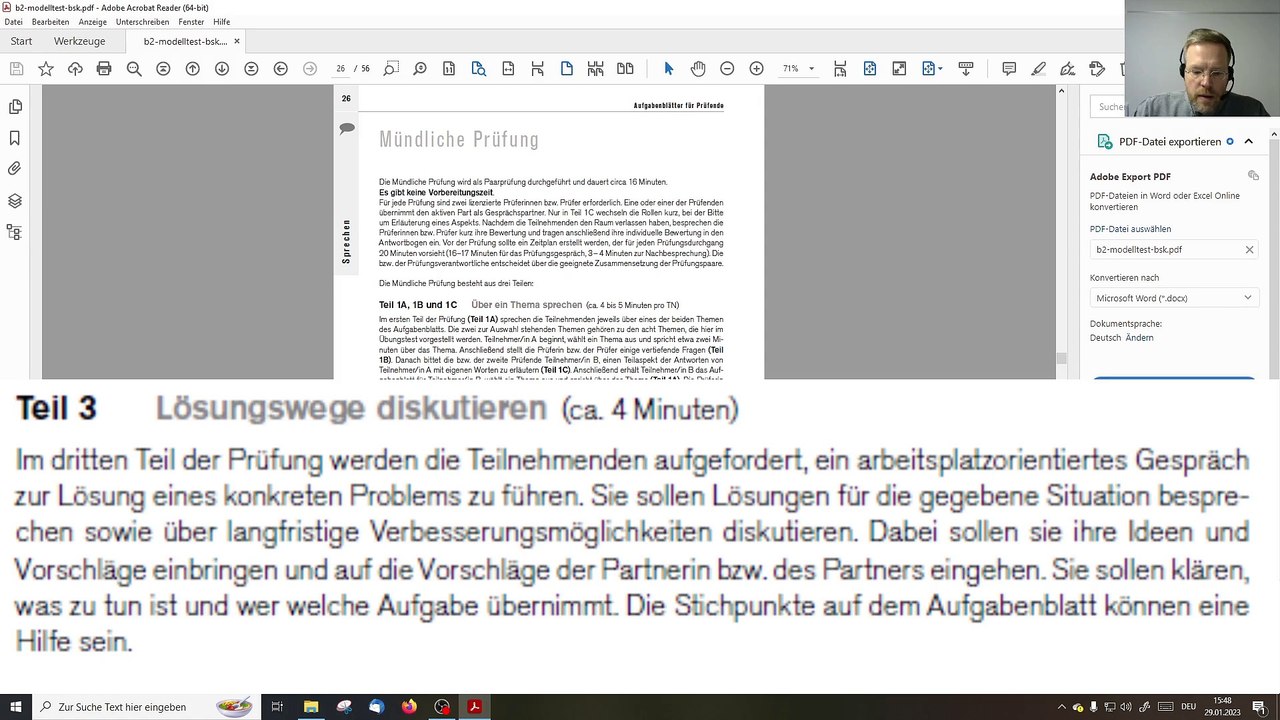Open the notification center icon
The height and width of the screenshot is (720, 1280).
pyautogui.click(x=1262, y=707)
